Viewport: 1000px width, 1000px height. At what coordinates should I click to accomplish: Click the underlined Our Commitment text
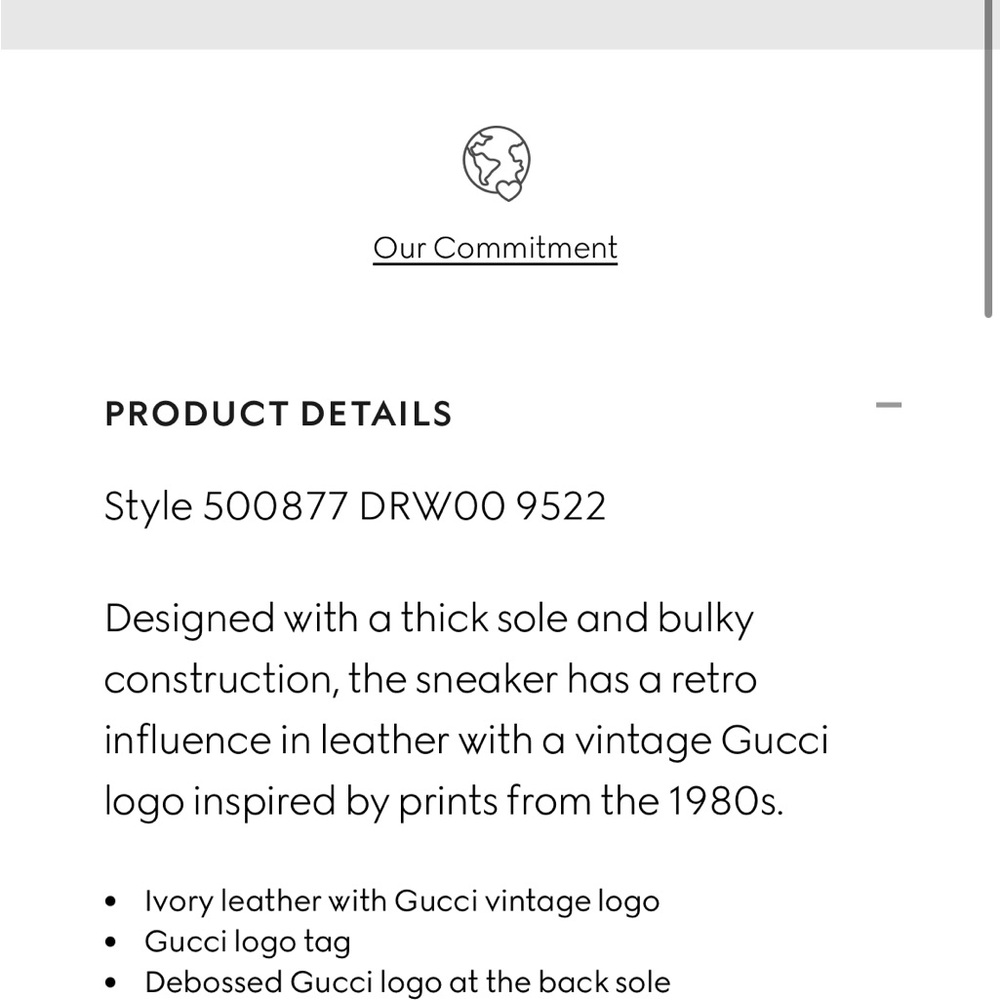coord(497,247)
